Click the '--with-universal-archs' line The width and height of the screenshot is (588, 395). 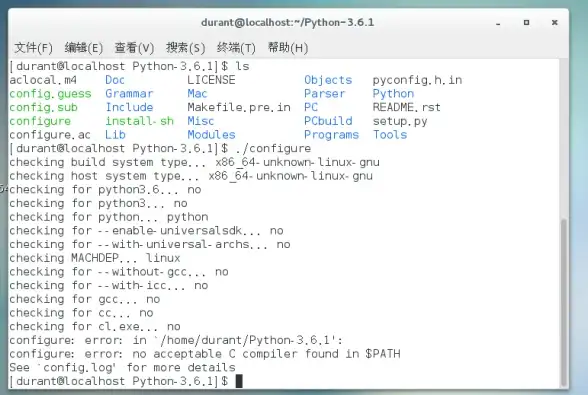[150, 245]
